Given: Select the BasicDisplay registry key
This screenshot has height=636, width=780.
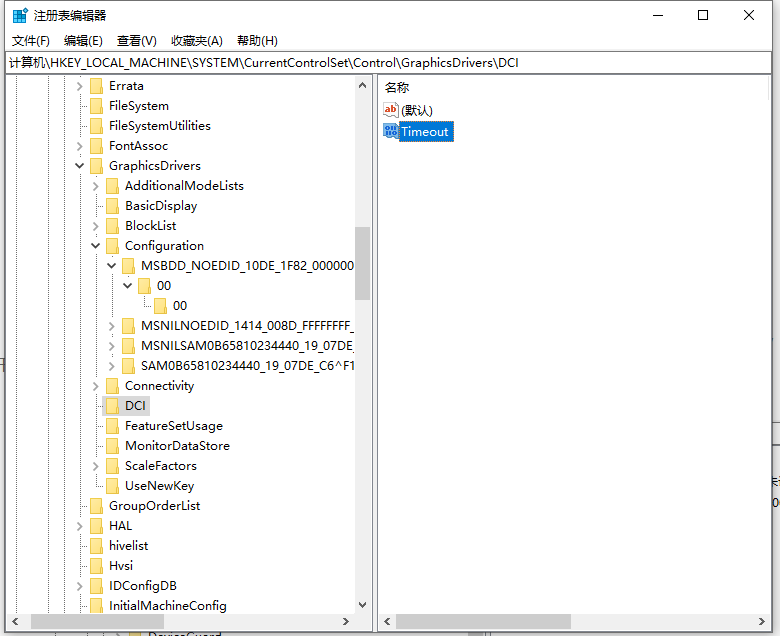Looking at the screenshot, I should click(160, 206).
